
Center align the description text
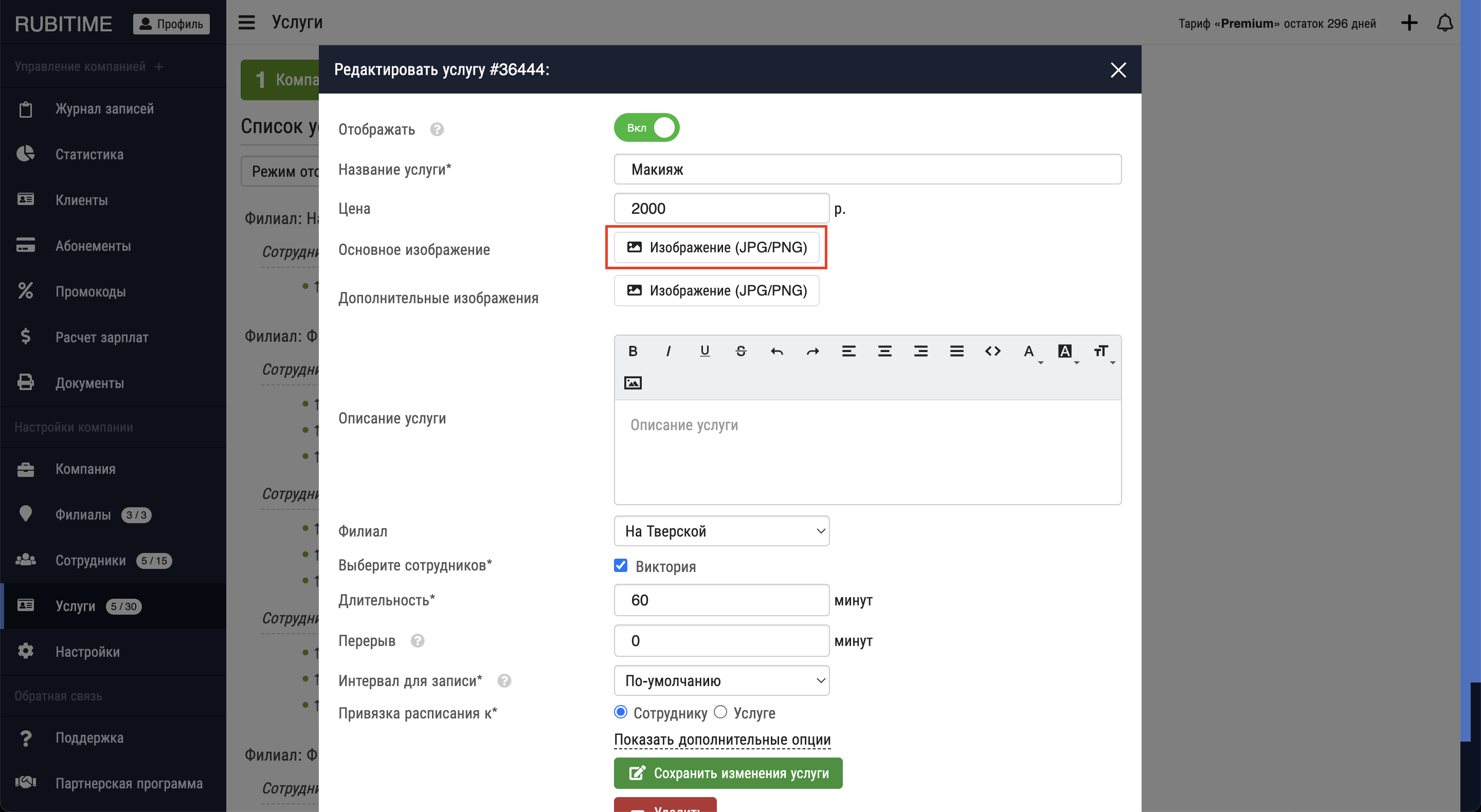click(885, 351)
